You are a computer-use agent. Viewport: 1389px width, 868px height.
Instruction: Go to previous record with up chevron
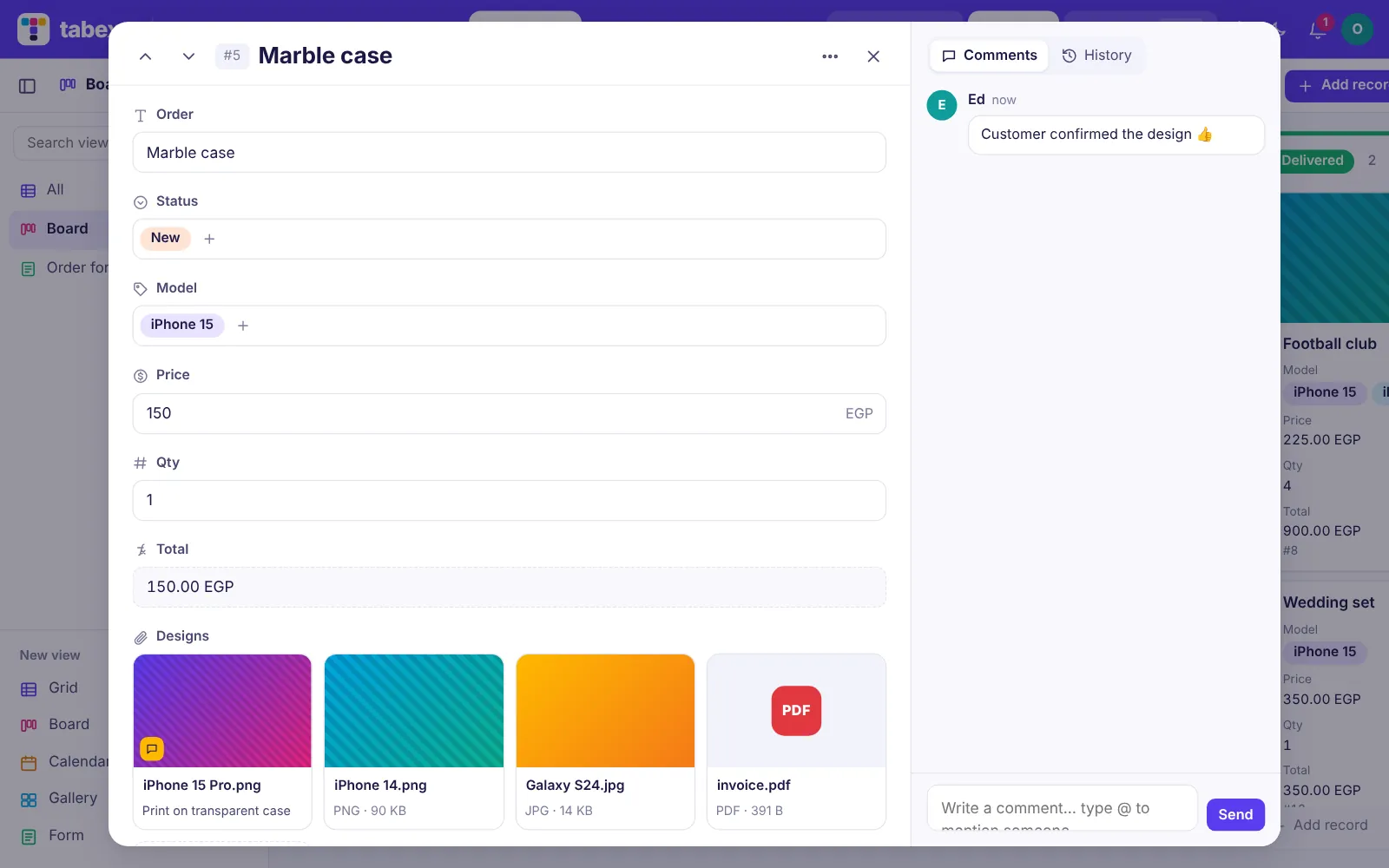145,56
